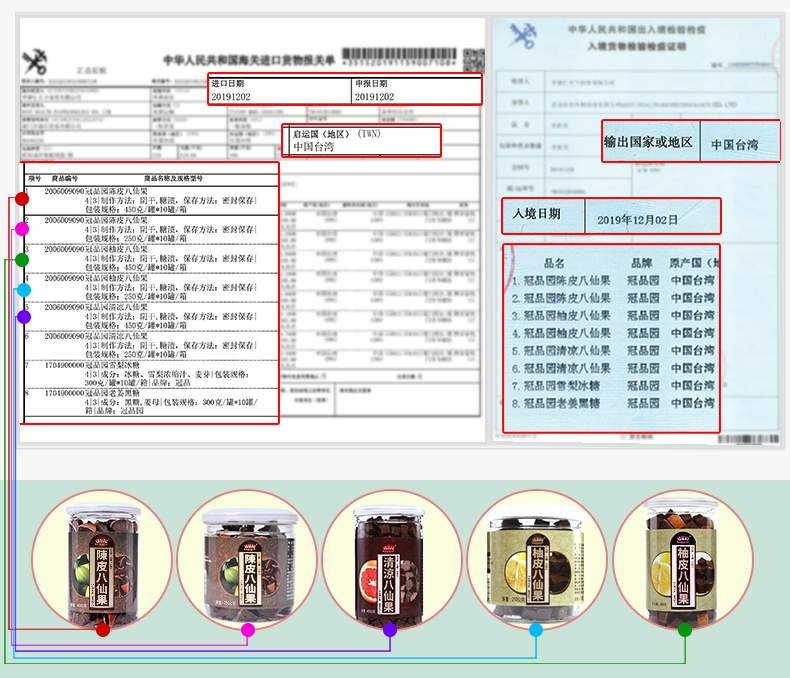
Task: Click the 入境日期 label box
Action: tap(540, 215)
